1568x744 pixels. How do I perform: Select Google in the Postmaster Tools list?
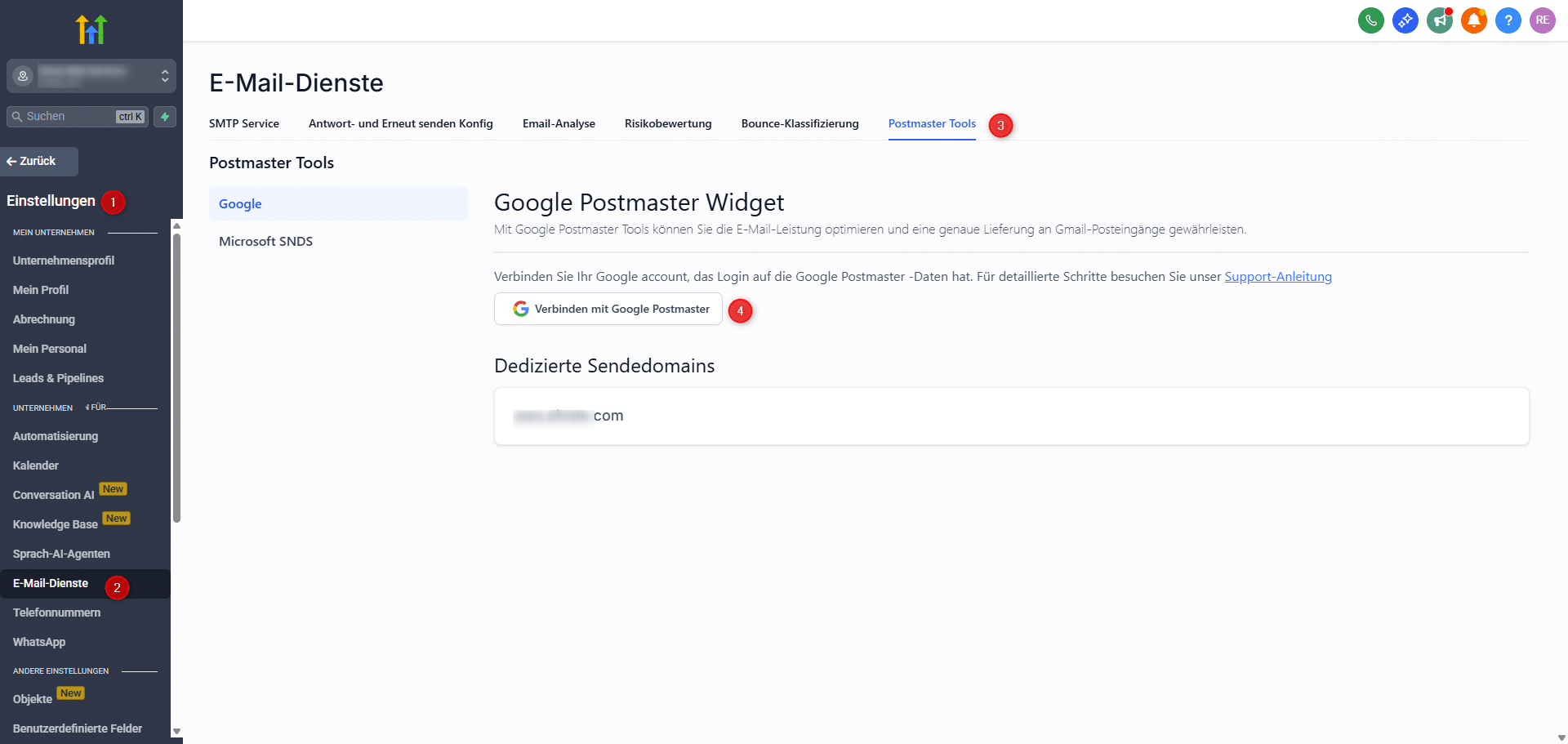[338, 203]
